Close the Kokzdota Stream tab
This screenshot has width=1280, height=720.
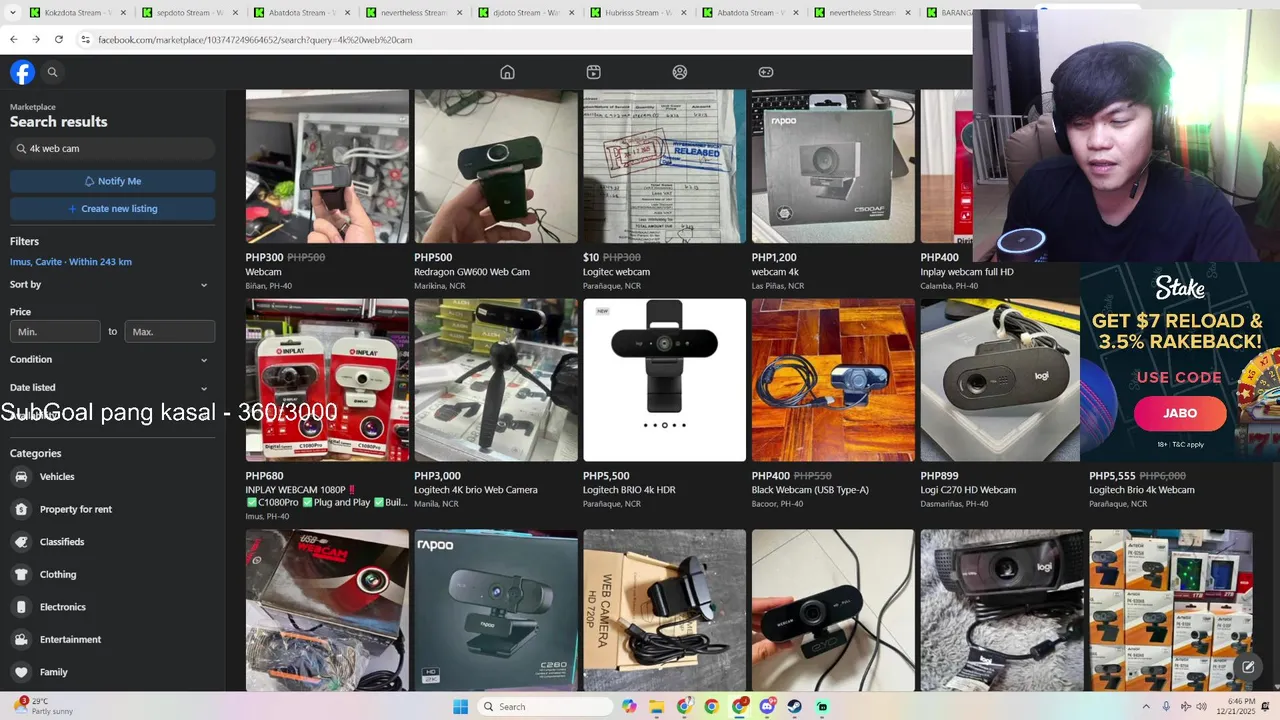click(123, 13)
